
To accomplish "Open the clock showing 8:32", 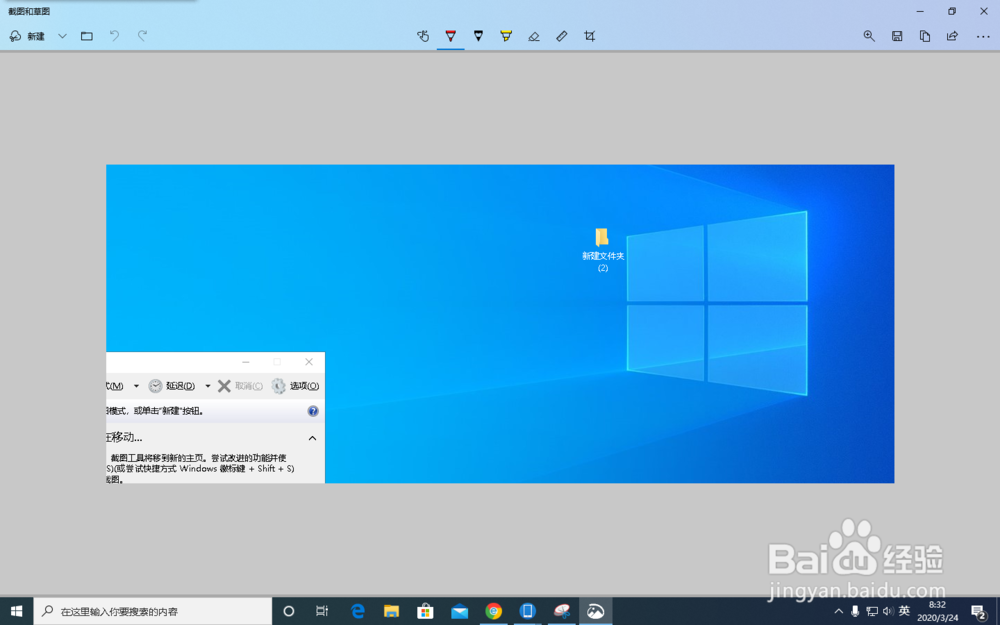I will [938, 611].
